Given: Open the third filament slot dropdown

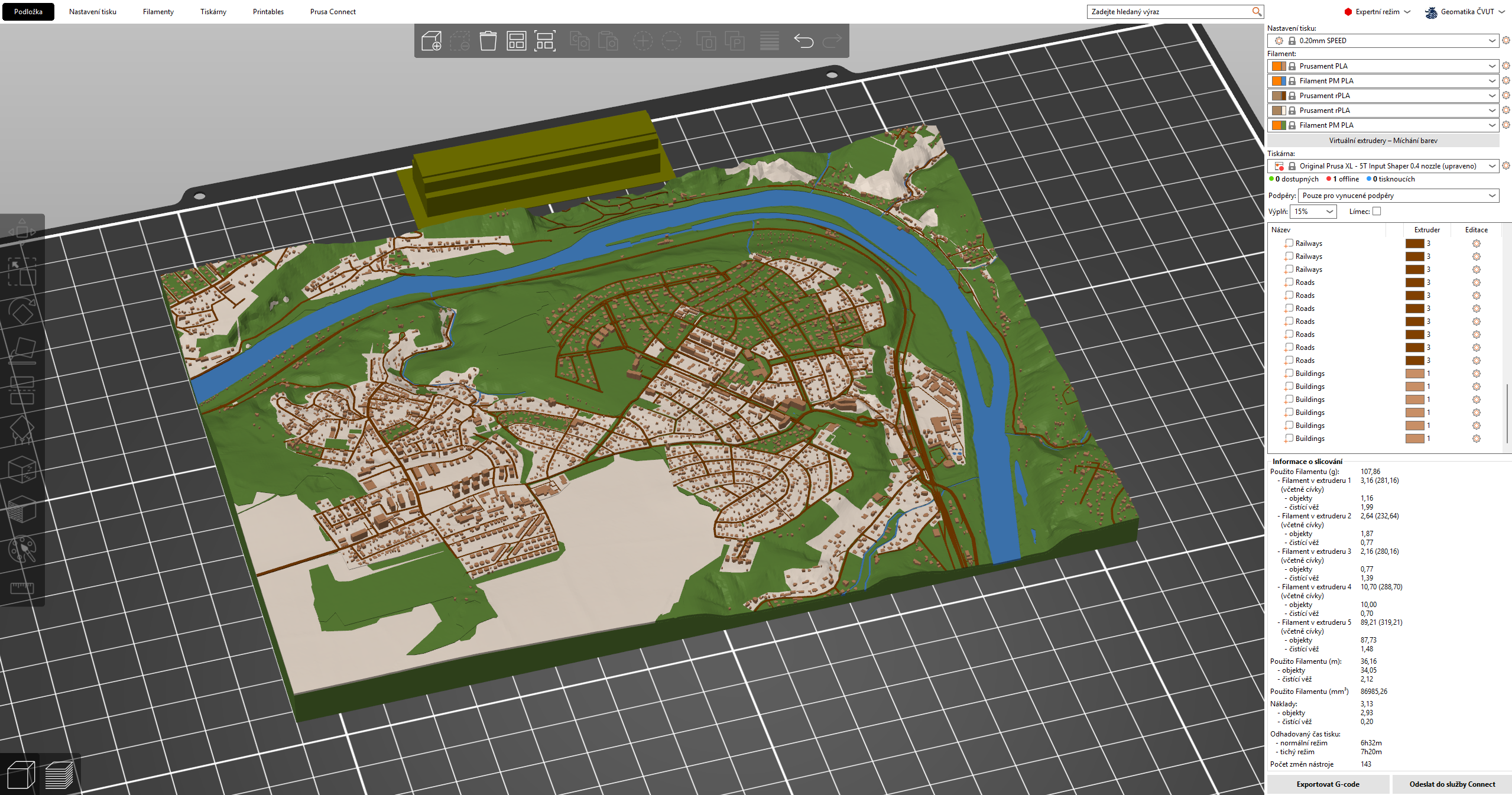Looking at the screenshot, I should [x=1383, y=96].
